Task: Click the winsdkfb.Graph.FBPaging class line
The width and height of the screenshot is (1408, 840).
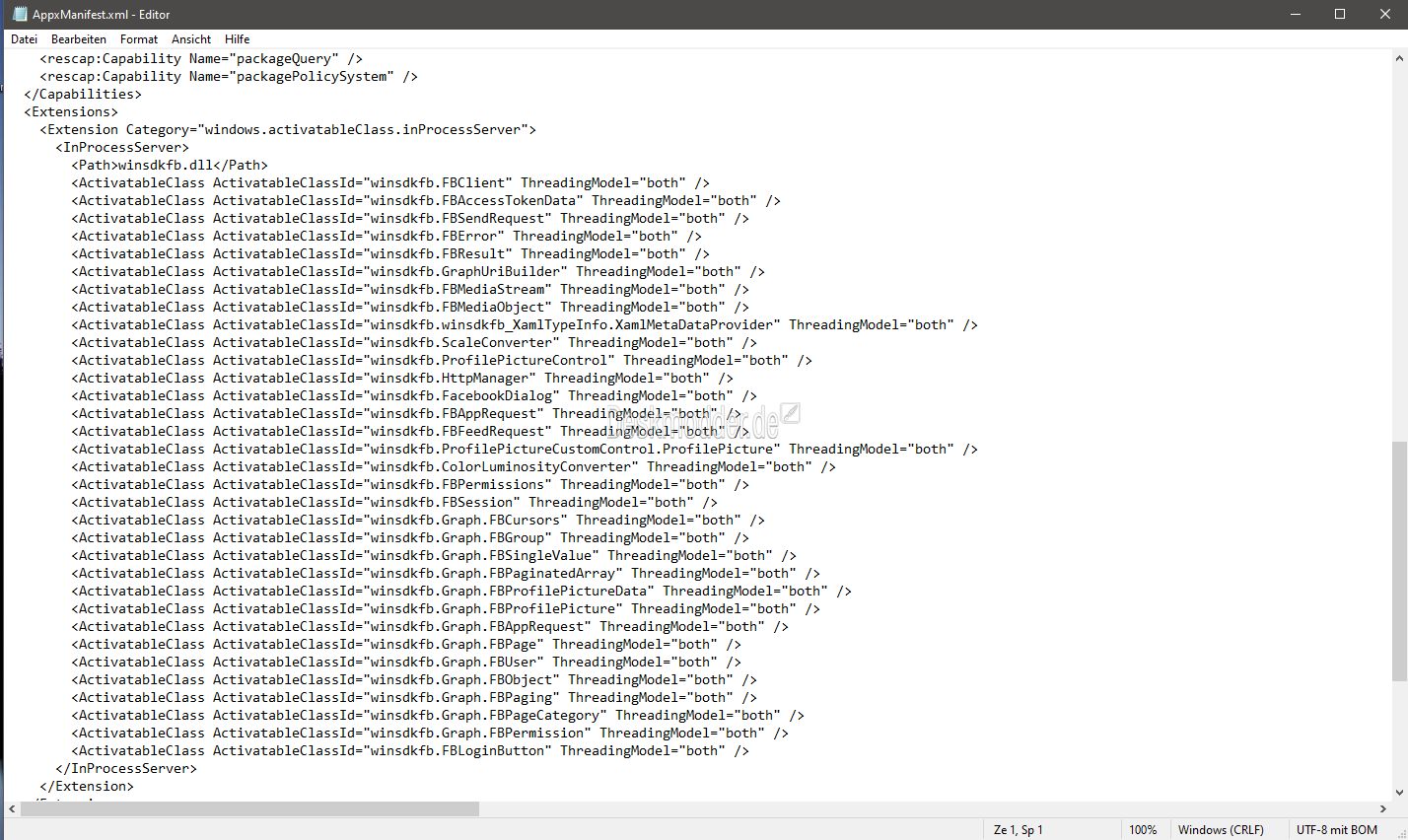Action: tap(414, 697)
